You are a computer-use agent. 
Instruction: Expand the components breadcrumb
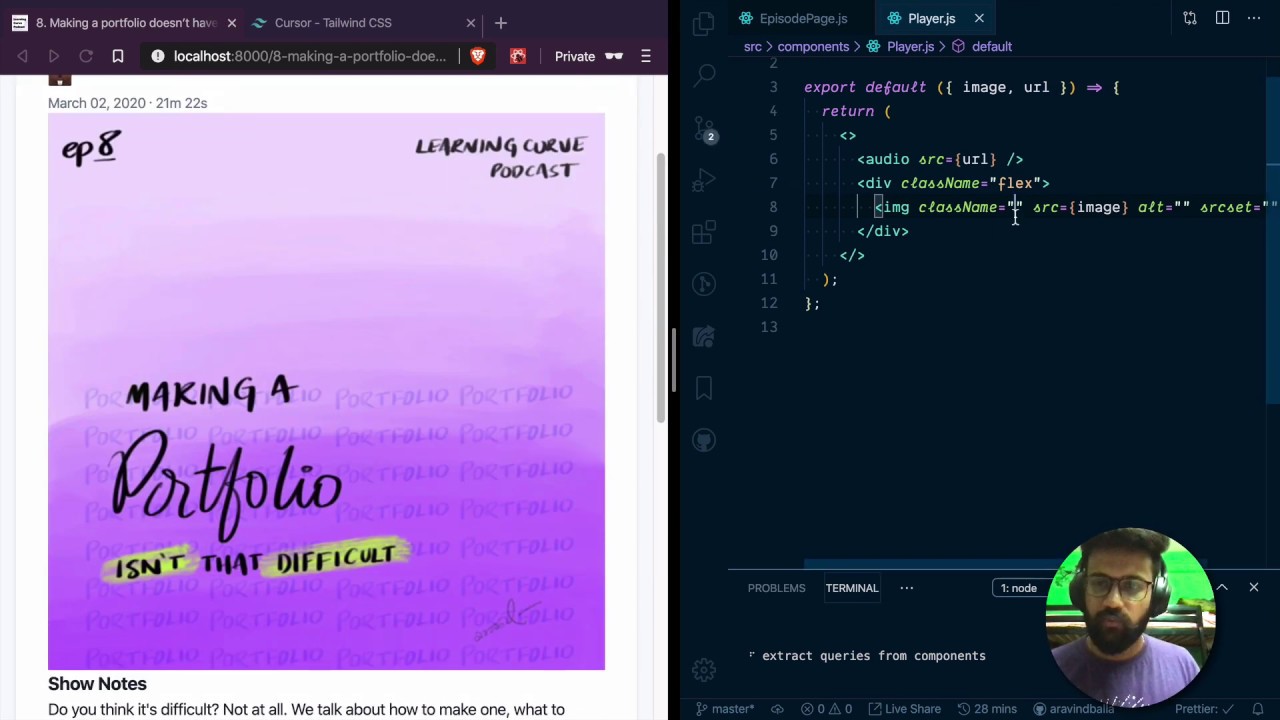point(813,46)
